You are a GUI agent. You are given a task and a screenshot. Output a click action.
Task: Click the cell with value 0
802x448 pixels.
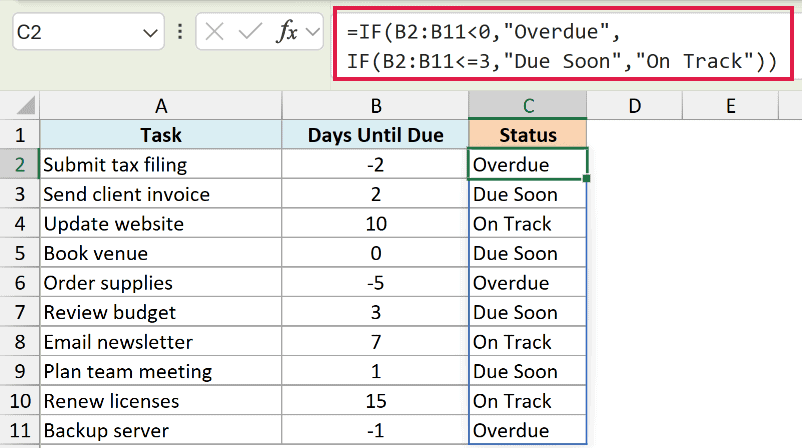375,253
